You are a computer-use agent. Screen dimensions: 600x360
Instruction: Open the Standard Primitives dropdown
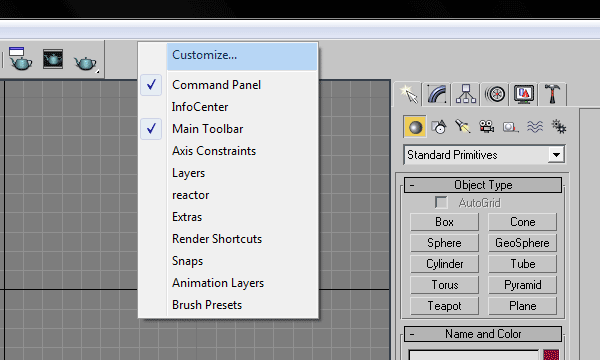click(484, 155)
